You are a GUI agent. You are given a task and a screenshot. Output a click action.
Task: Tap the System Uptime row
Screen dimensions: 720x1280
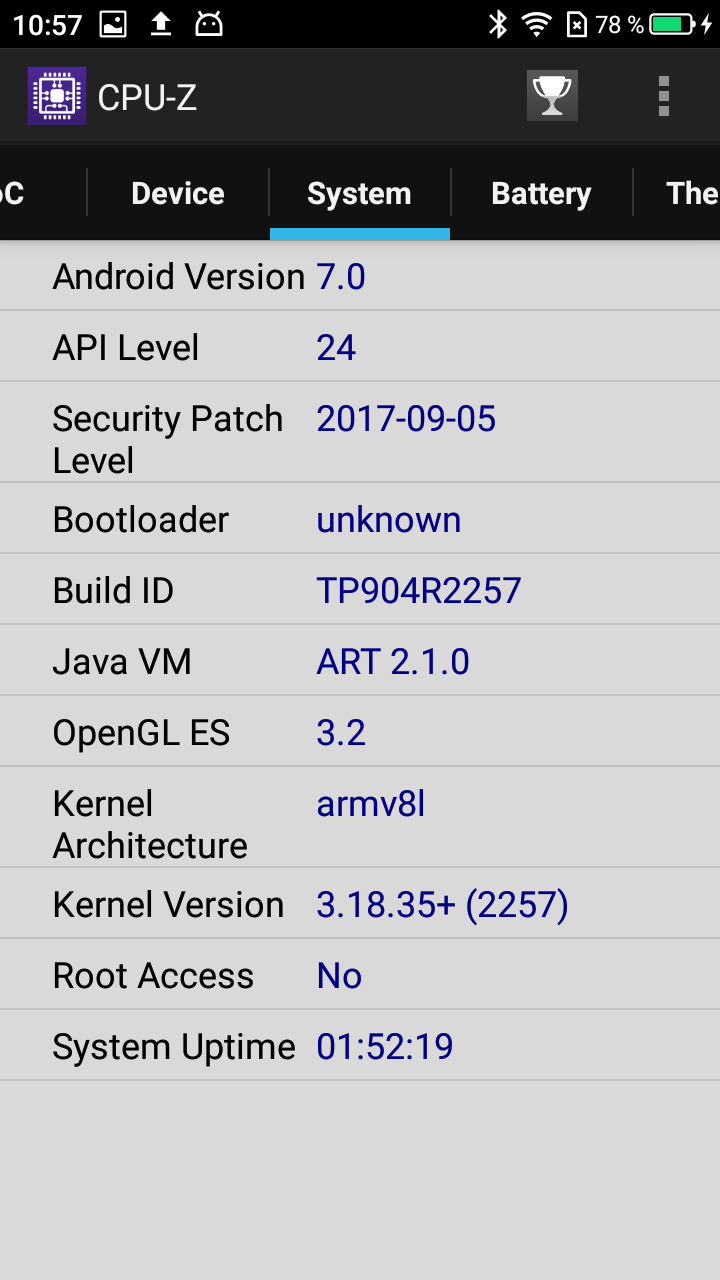360,1046
